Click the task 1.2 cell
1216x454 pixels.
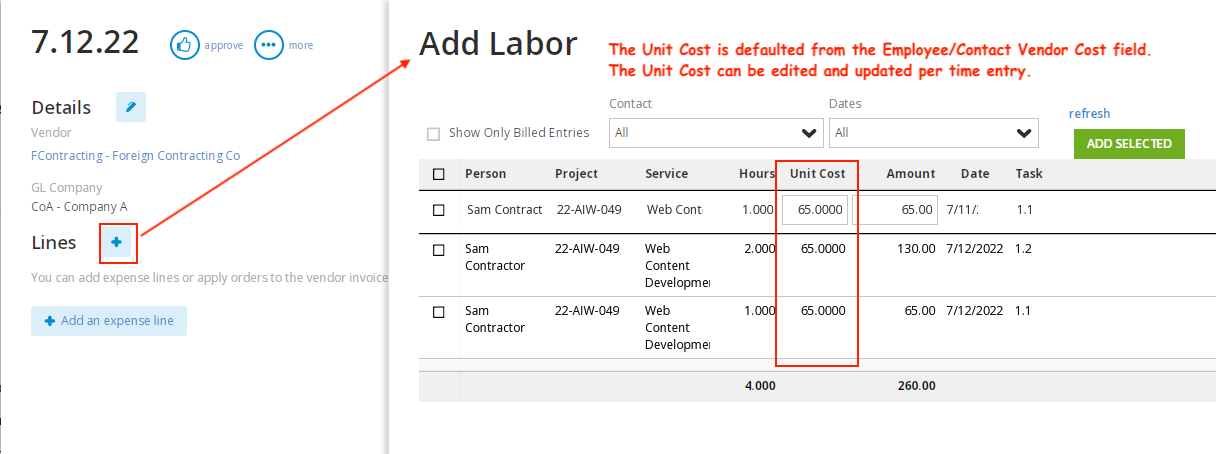click(x=1025, y=249)
